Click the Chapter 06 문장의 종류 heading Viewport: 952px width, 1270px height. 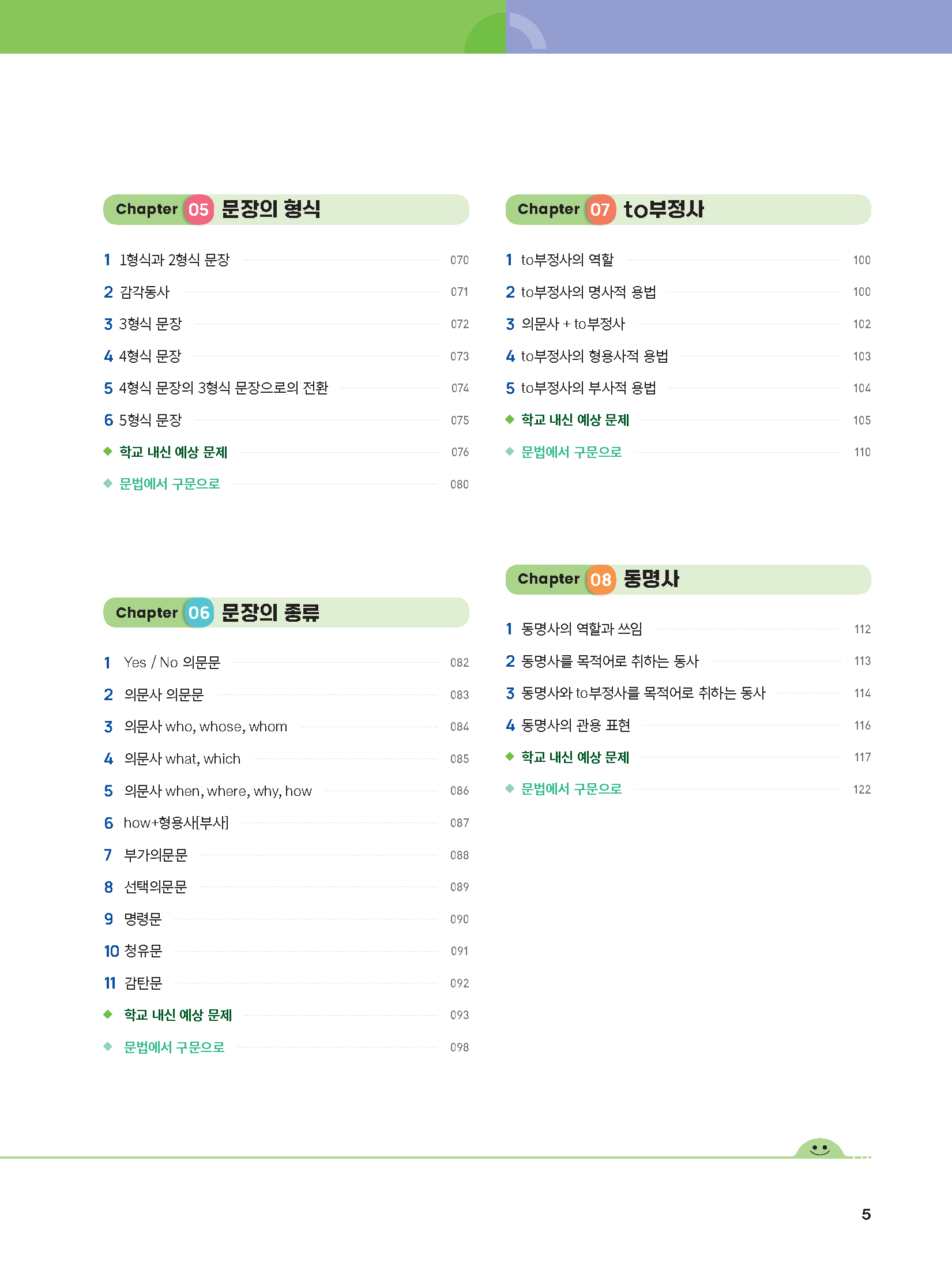click(x=270, y=613)
